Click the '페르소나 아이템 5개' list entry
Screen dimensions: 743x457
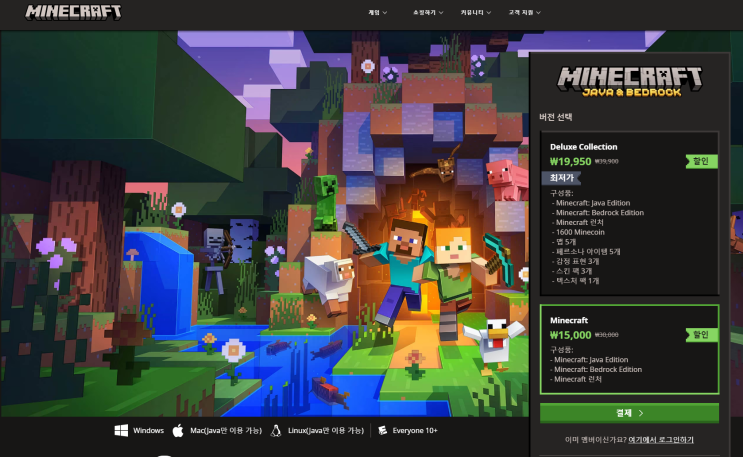[588, 252]
